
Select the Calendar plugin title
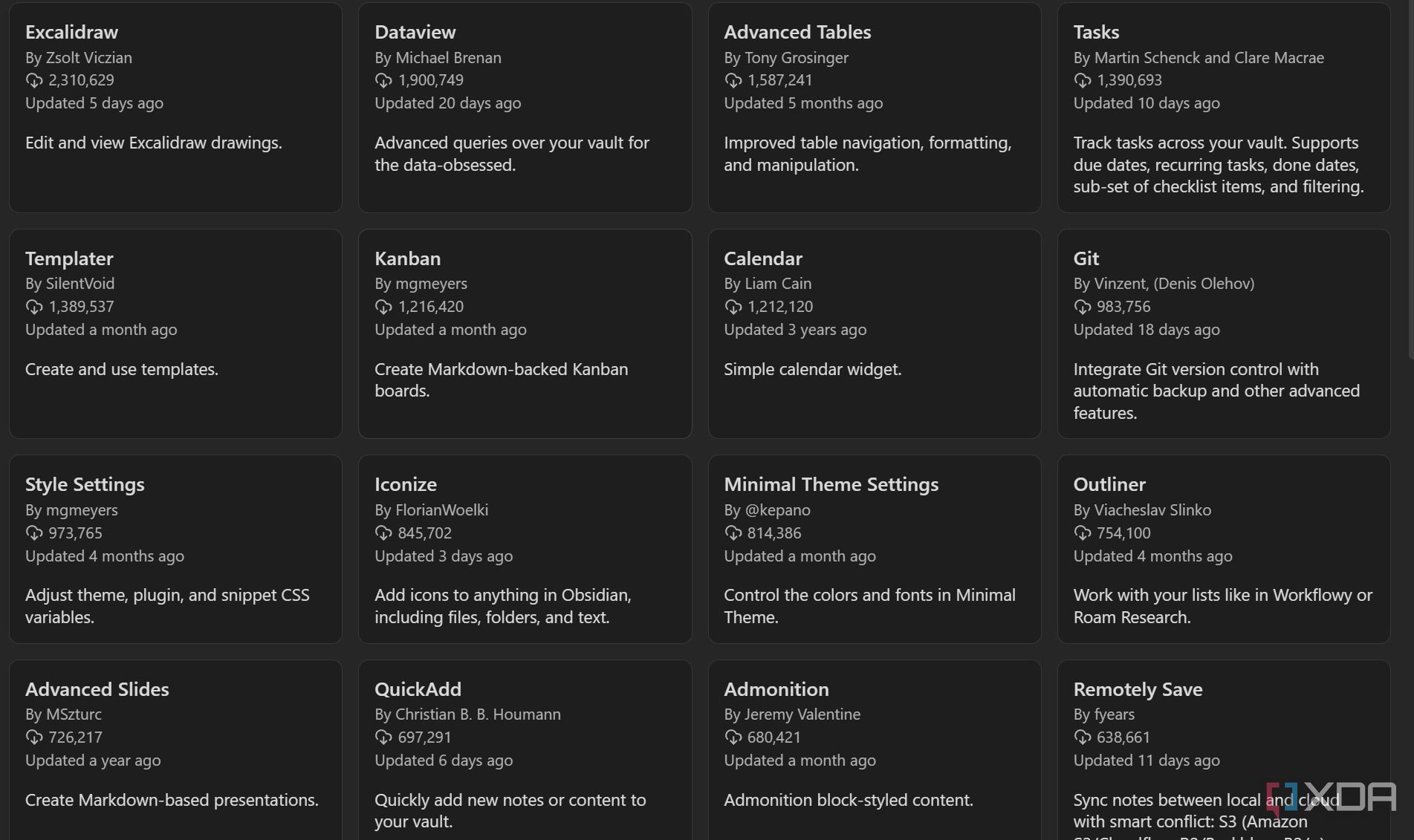tap(763, 258)
